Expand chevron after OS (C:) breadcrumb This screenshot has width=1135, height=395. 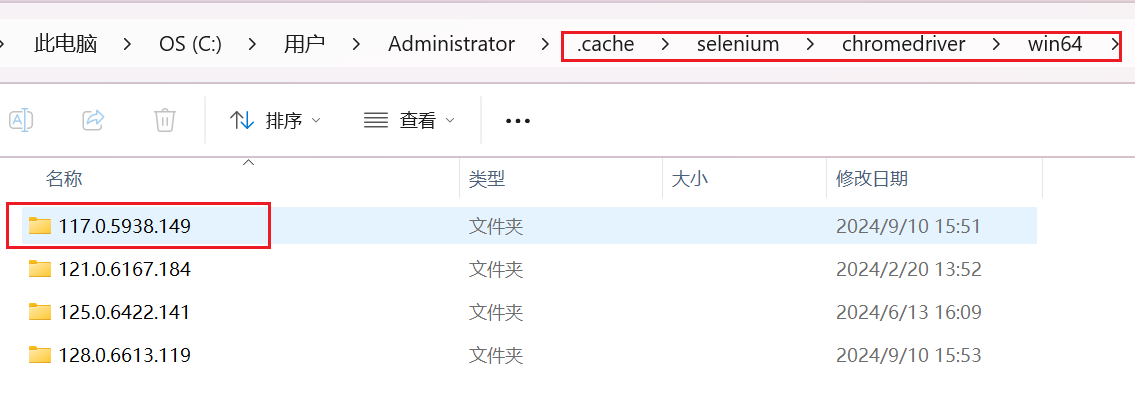pos(253,44)
